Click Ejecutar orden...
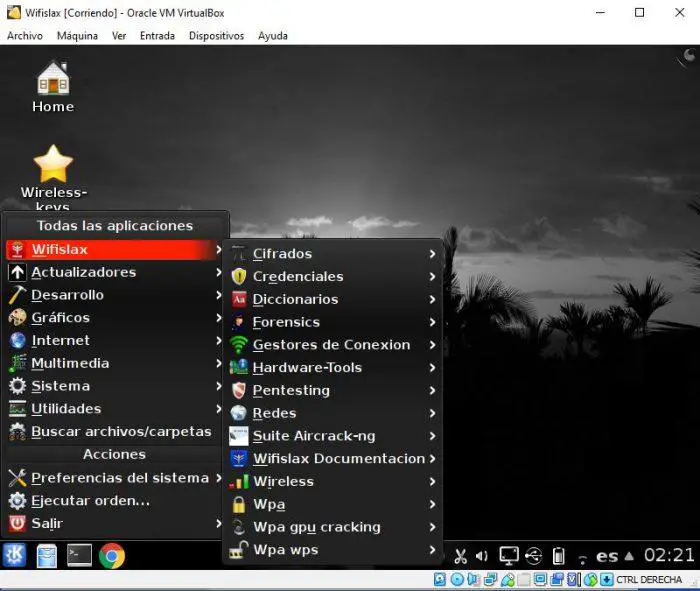700x591 pixels. [114, 500]
